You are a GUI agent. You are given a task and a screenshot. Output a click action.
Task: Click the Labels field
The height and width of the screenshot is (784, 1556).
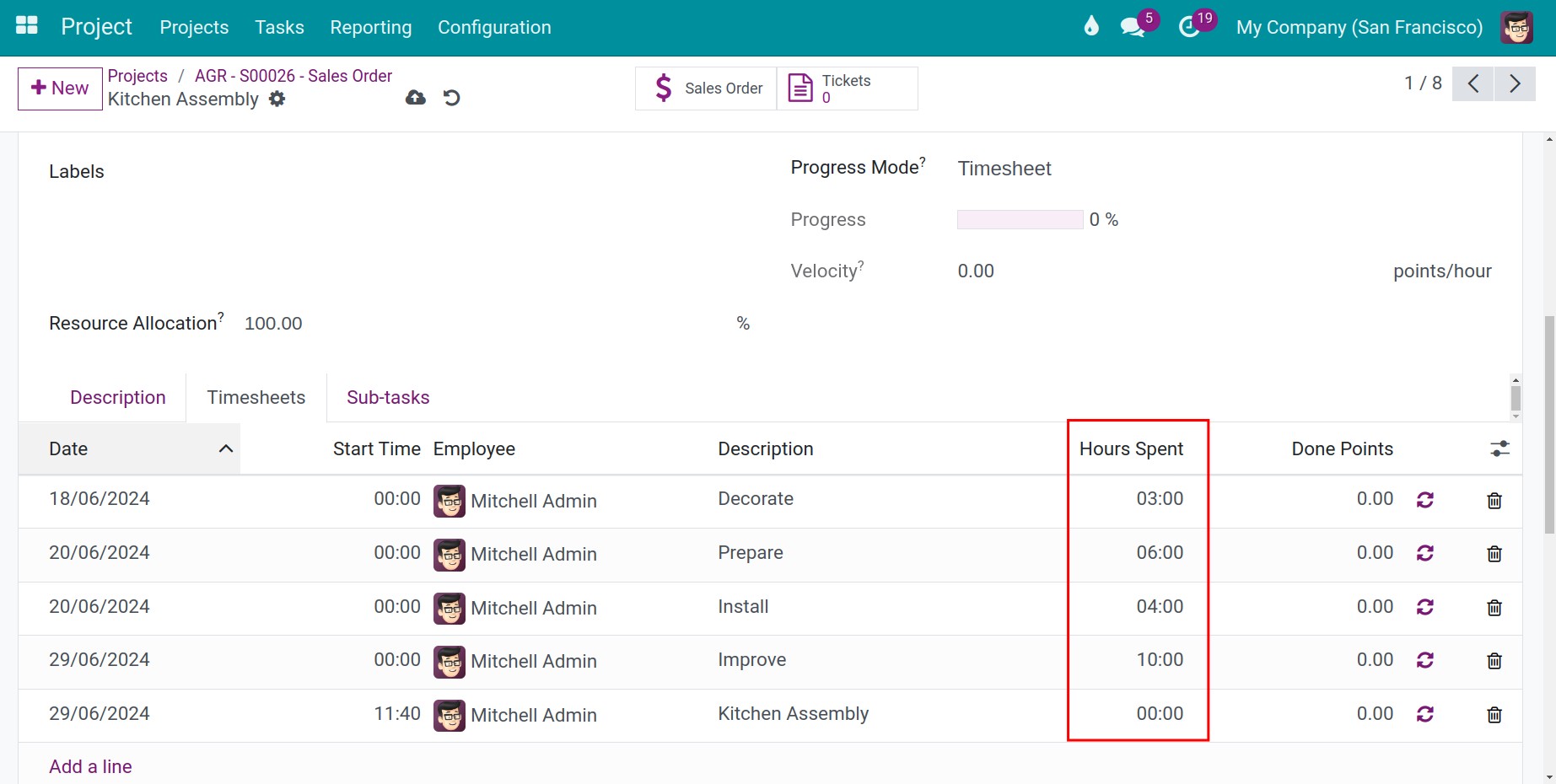pyautogui.click(x=76, y=171)
